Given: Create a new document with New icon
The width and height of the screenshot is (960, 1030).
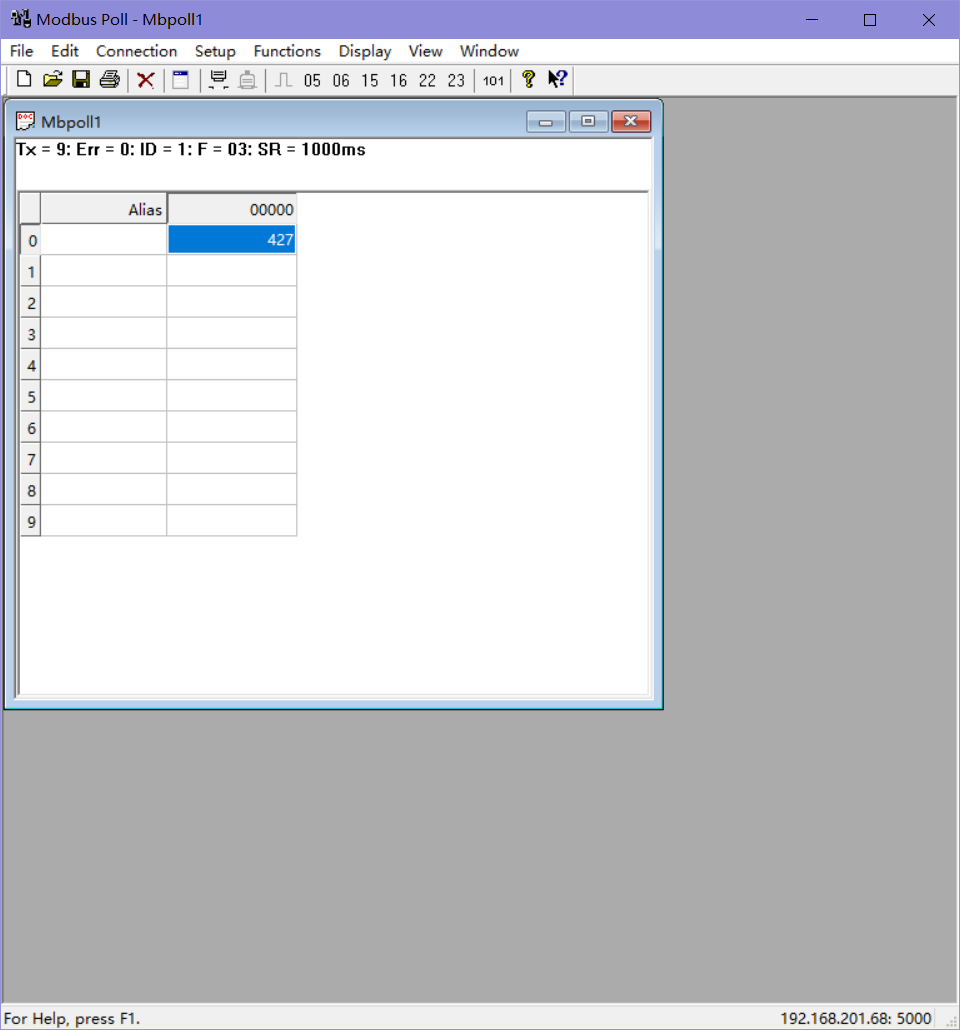Looking at the screenshot, I should tap(24, 79).
